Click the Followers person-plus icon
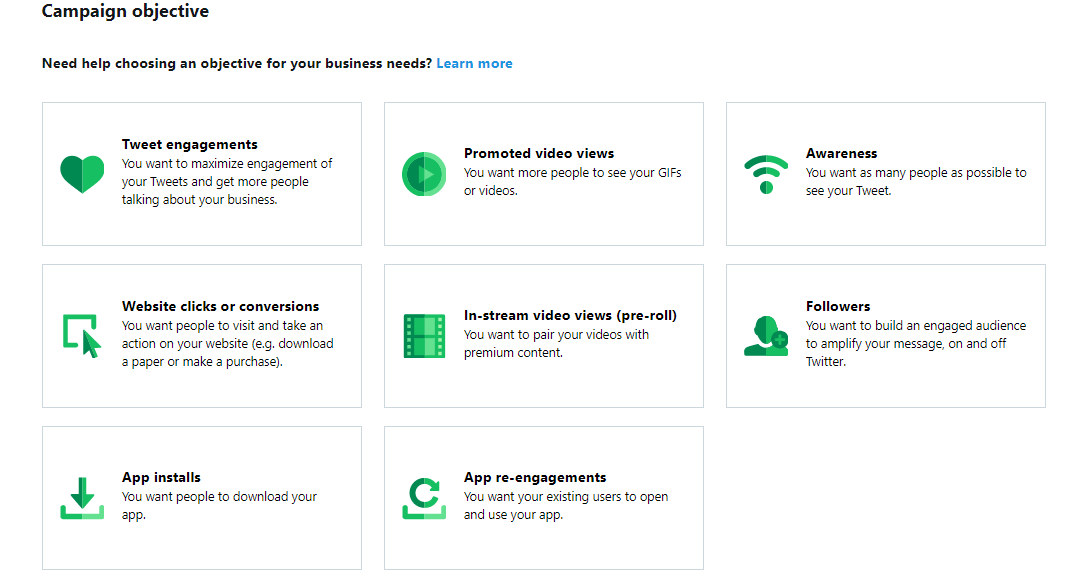The width and height of the screenshot is (1076, 577). pos(766,336)
